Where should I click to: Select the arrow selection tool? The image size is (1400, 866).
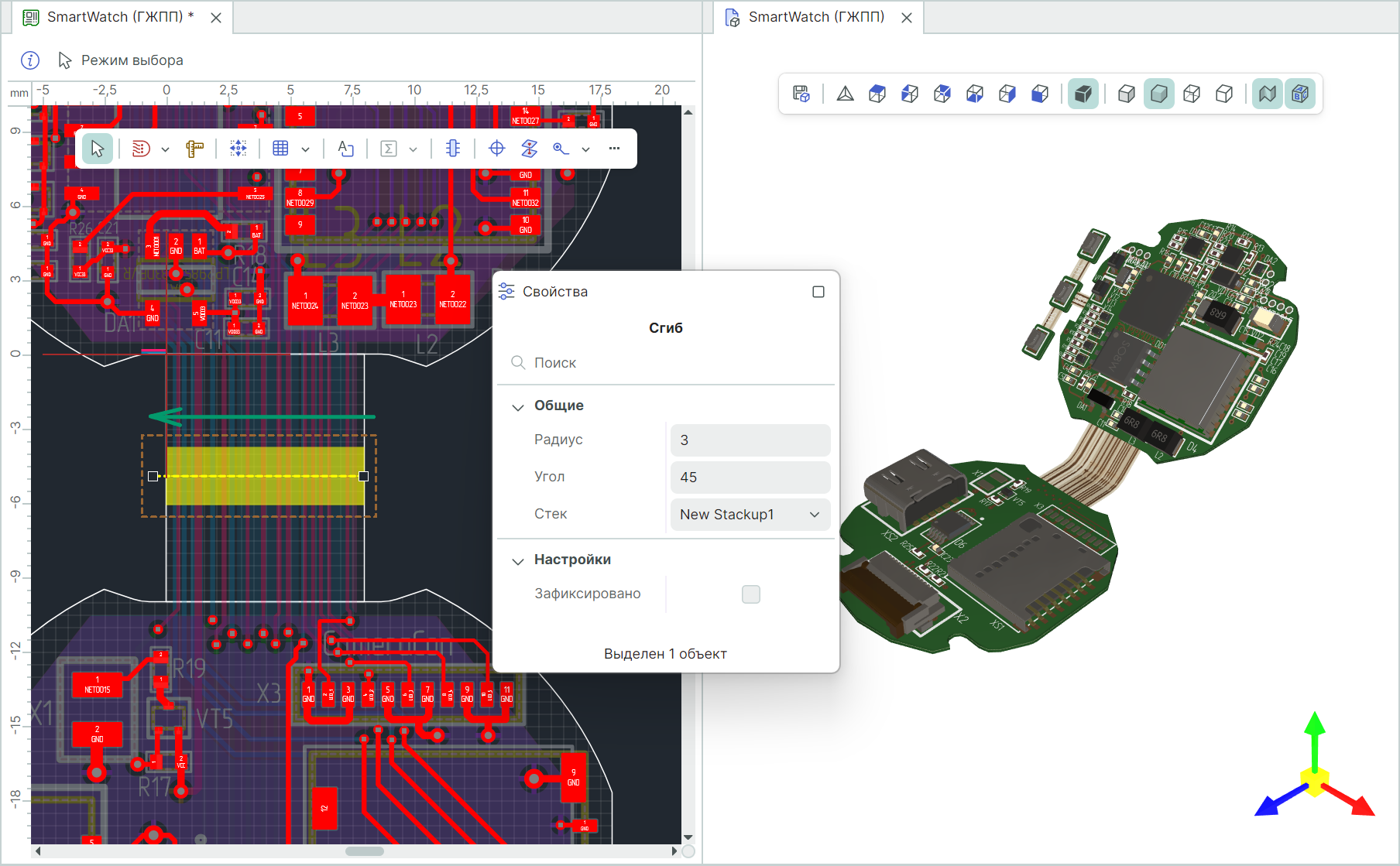coord(97,149)
